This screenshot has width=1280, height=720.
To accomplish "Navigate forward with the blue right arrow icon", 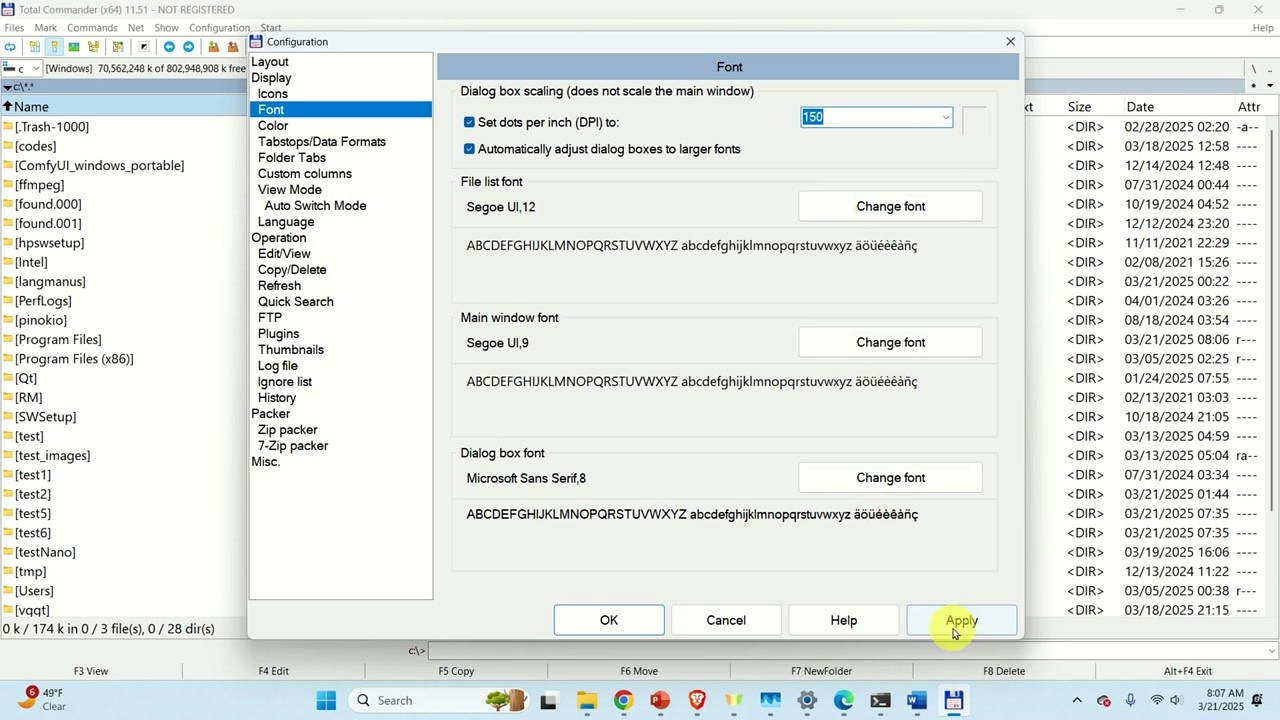I will tap(187, 47).
